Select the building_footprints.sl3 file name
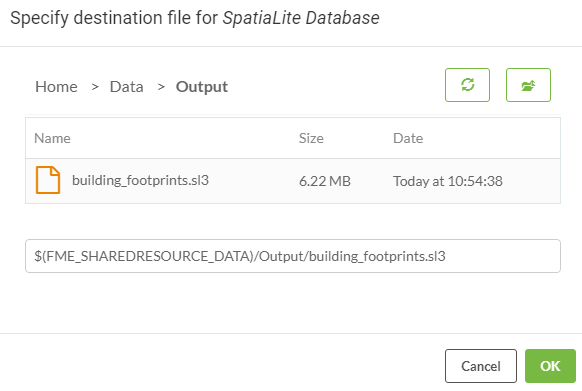The height and width of the screenshot is (391, 582). coord(140,180)
